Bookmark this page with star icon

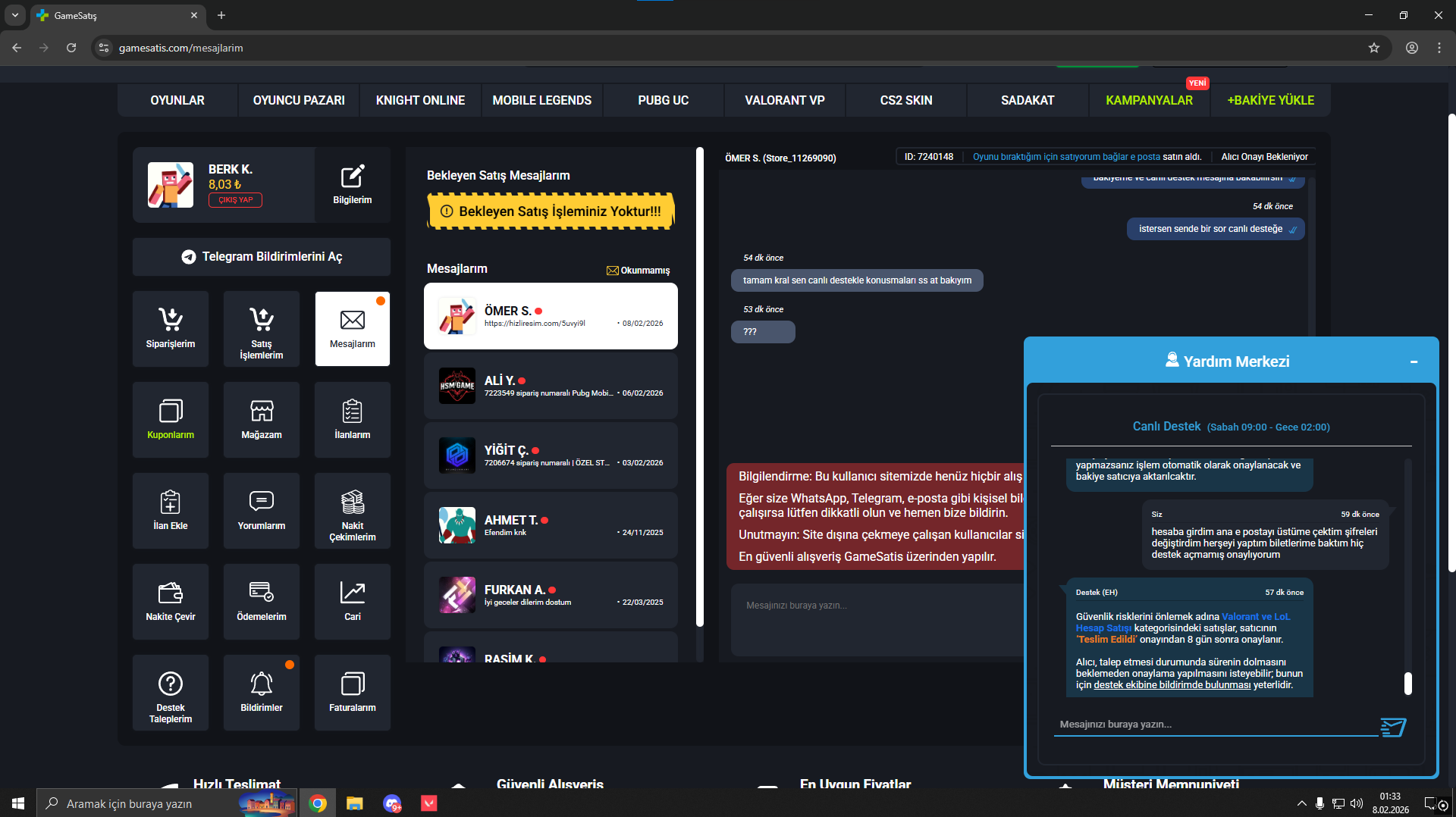tap(1374, 48)
